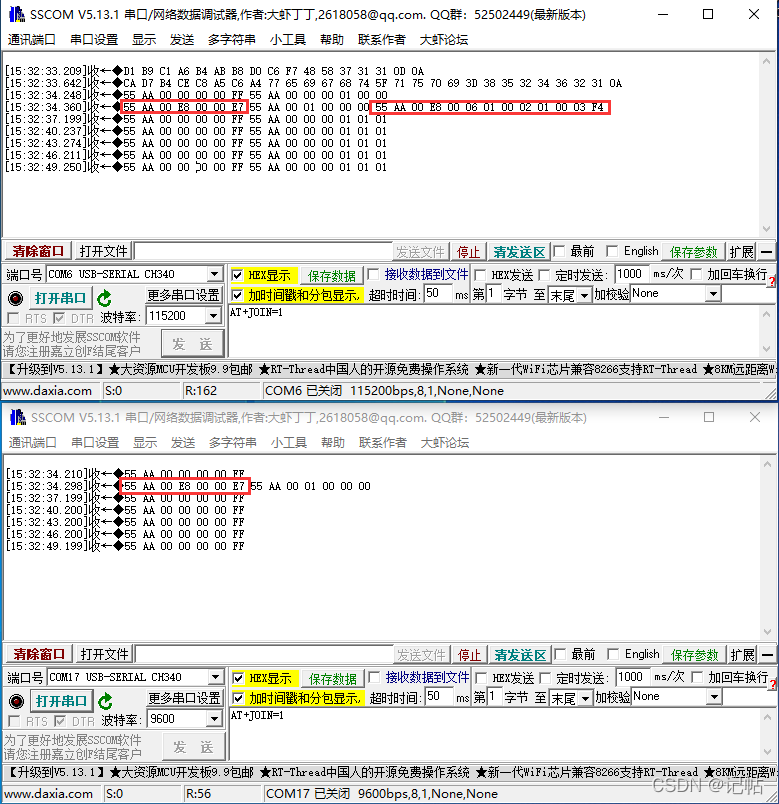The image size is (779, 804).
Task: Open 多字符串 menu in top window
Action: (x=232, y=39)
